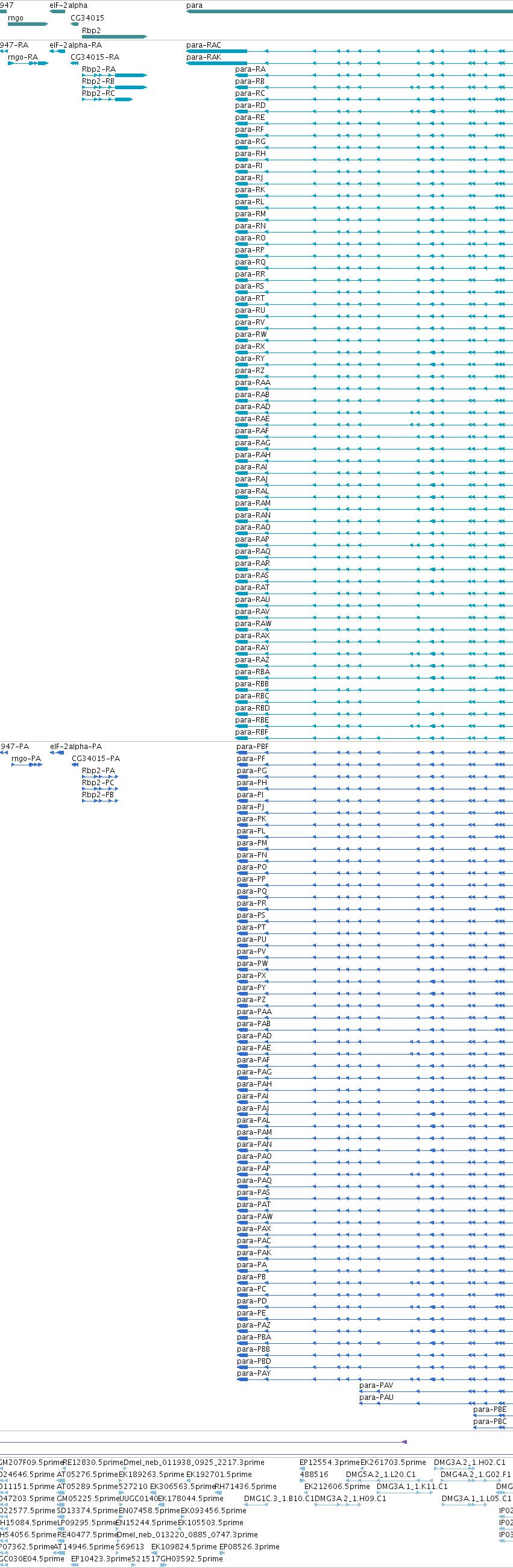
Task: Click the purple marker on the horizontal line
Action: point(404,1441)
